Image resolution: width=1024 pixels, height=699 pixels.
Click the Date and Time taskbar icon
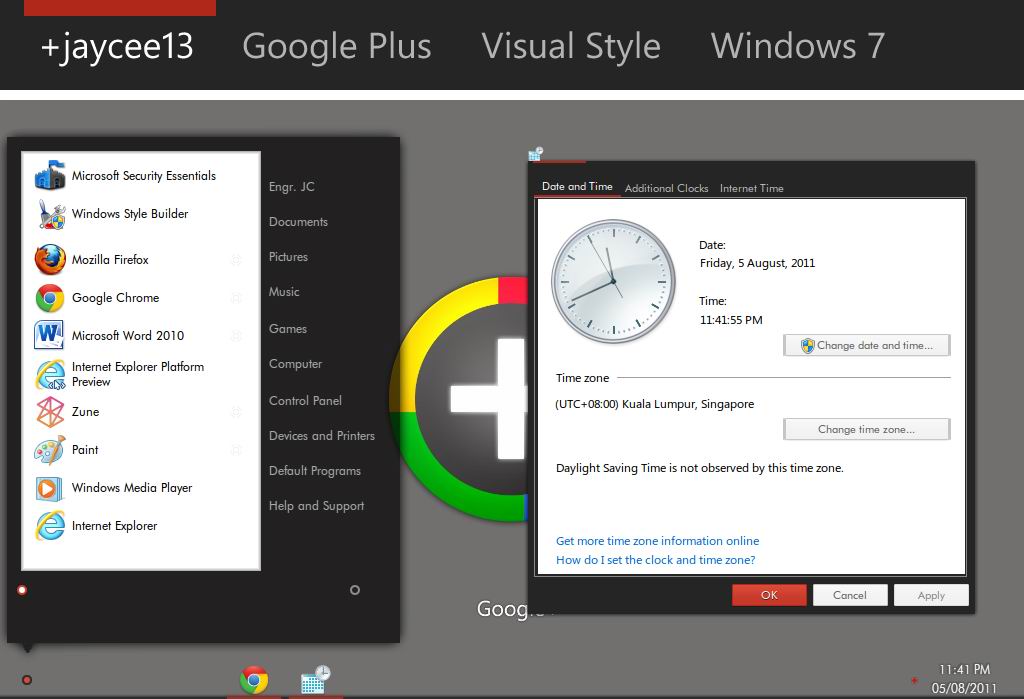(x=316, y=679)
